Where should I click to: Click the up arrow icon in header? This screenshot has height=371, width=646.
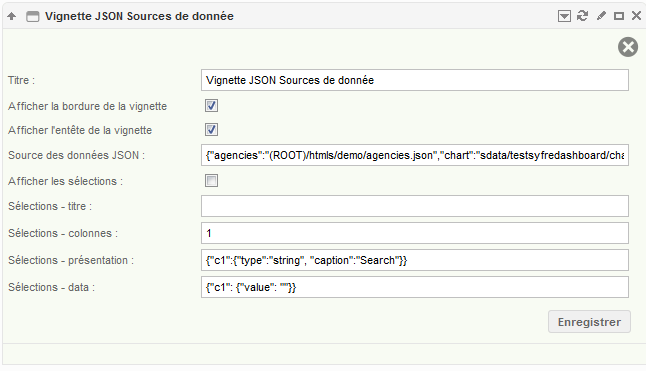[12, 16]
